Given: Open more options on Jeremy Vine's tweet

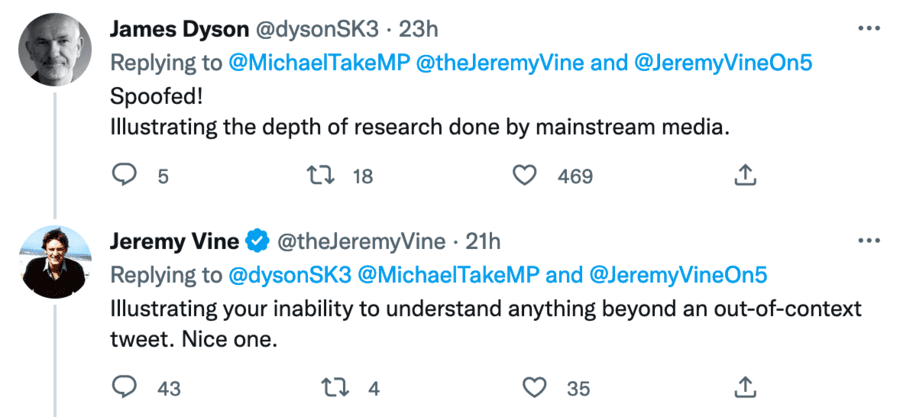Looking at the screenshot, I should click(869, 241).
